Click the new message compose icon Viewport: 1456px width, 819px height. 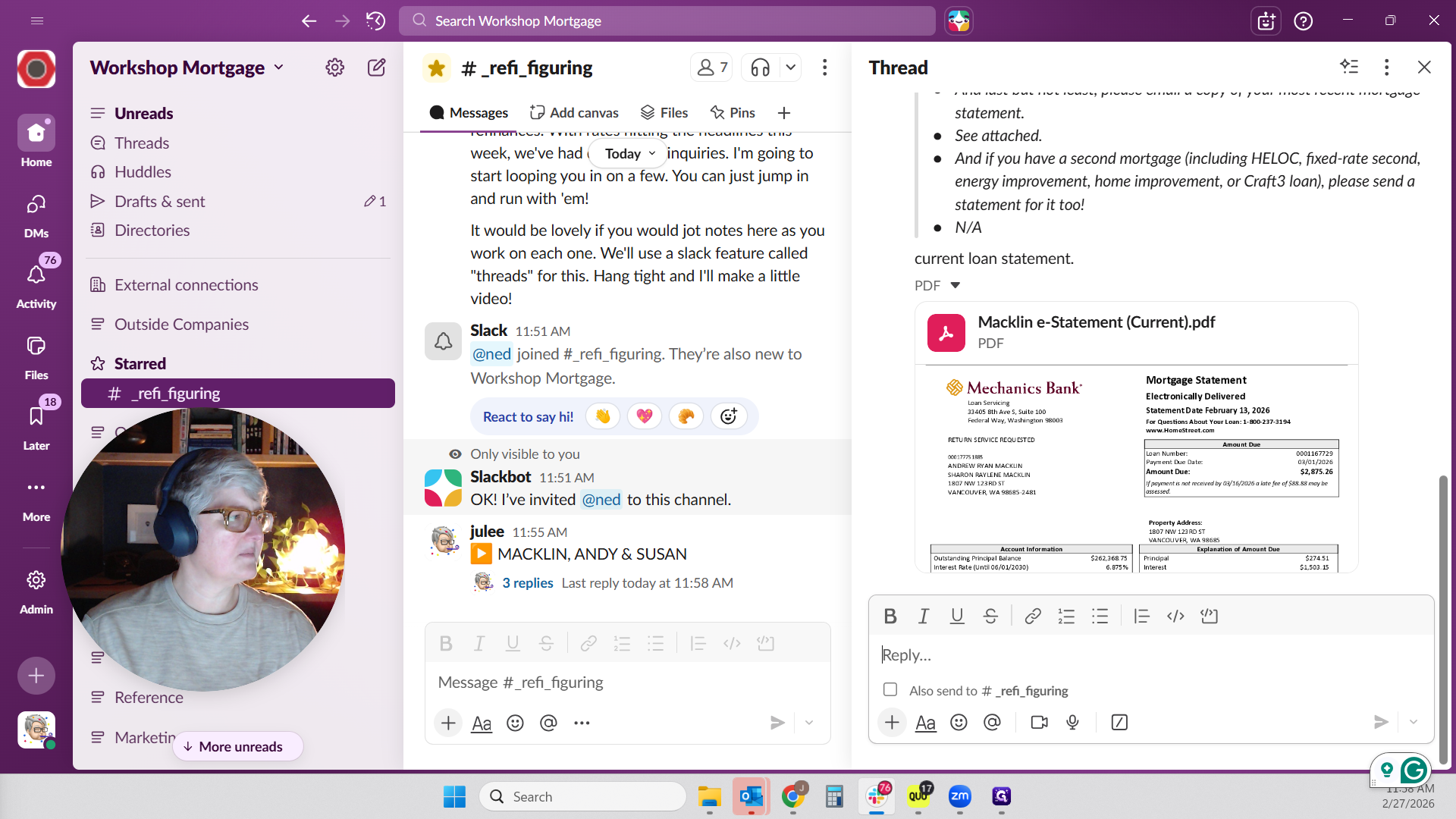point(376,67)
